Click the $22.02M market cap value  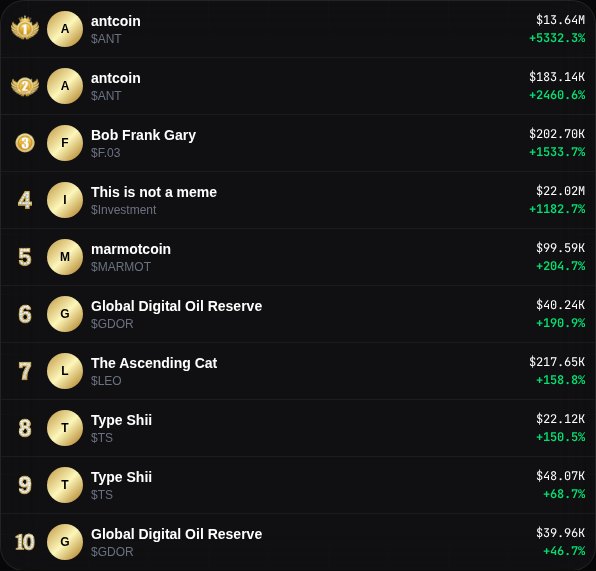561,191
